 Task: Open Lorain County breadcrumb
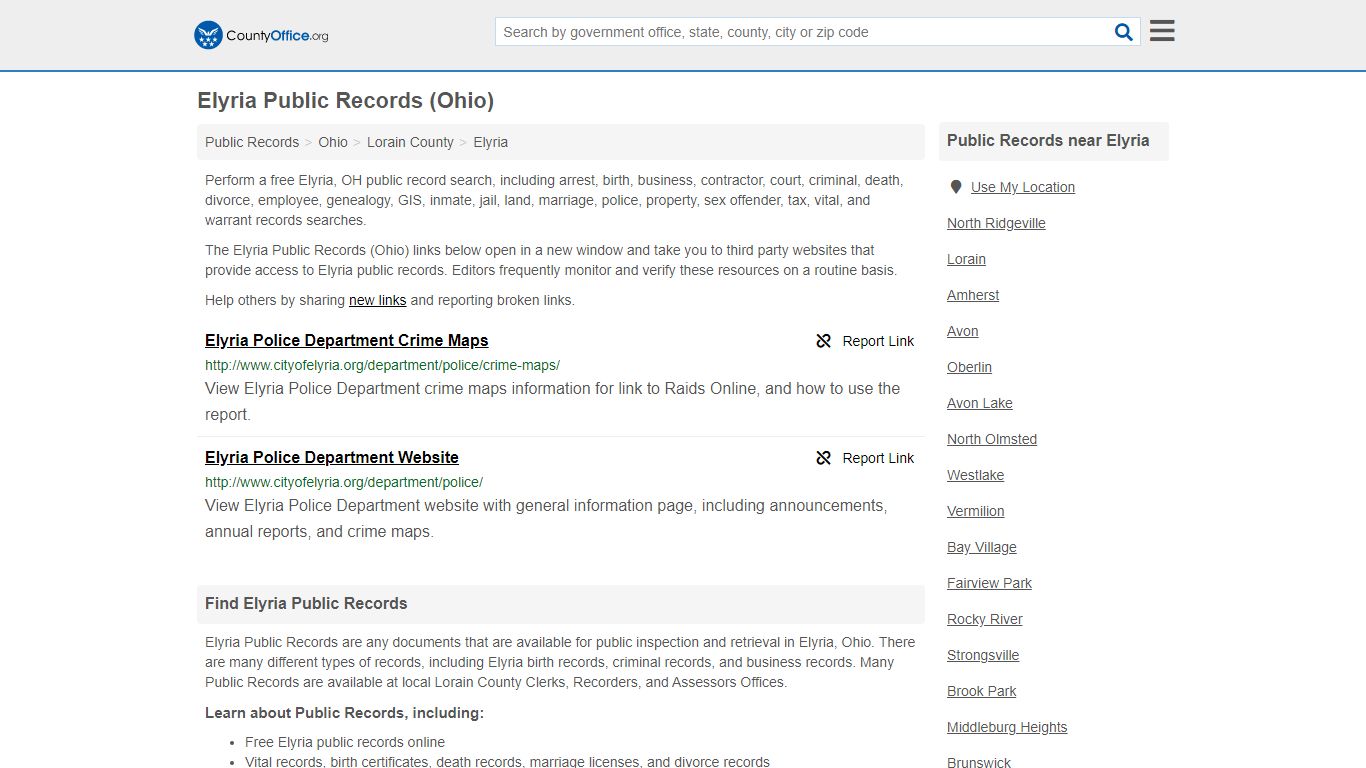tap(410, 142)
